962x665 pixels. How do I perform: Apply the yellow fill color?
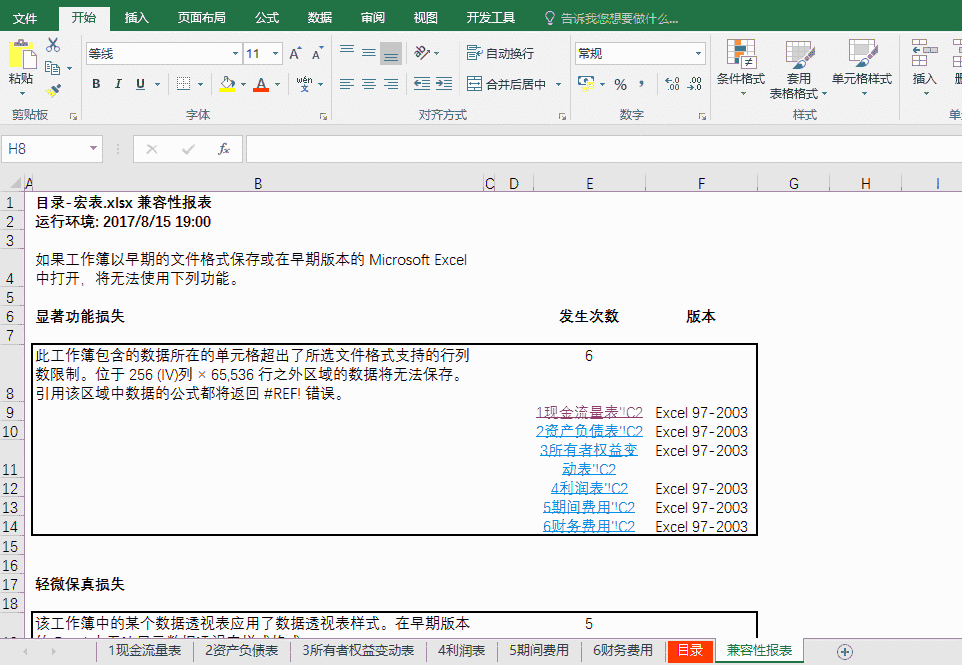point(227,84)
